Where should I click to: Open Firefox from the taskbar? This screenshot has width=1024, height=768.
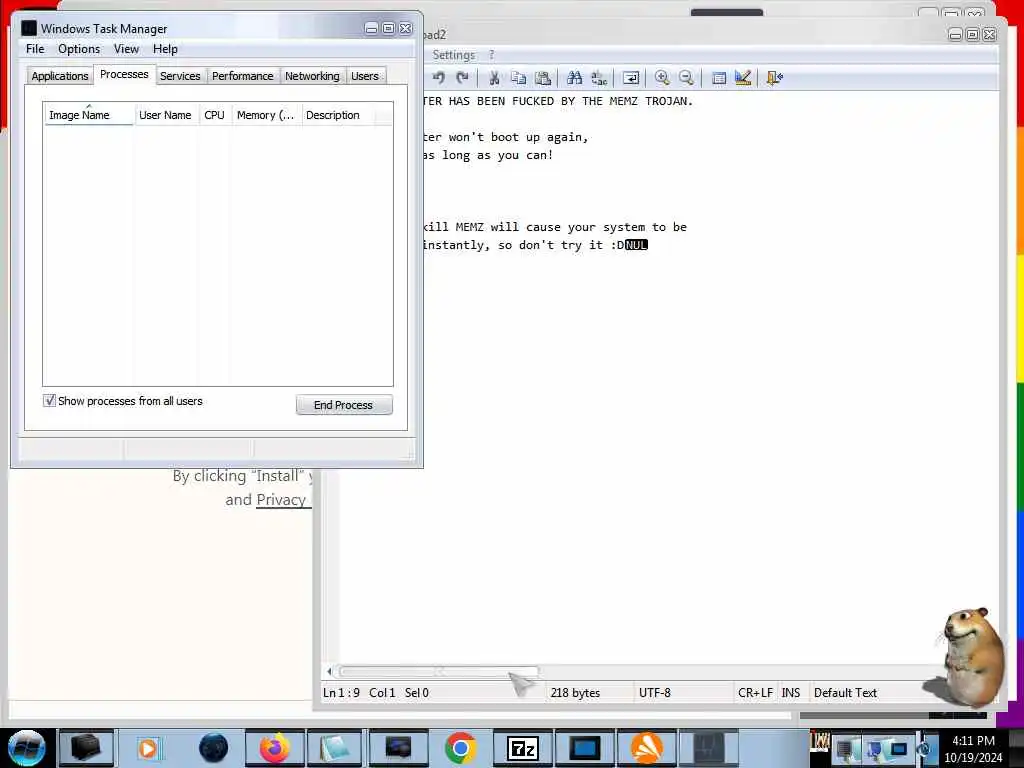275,748
